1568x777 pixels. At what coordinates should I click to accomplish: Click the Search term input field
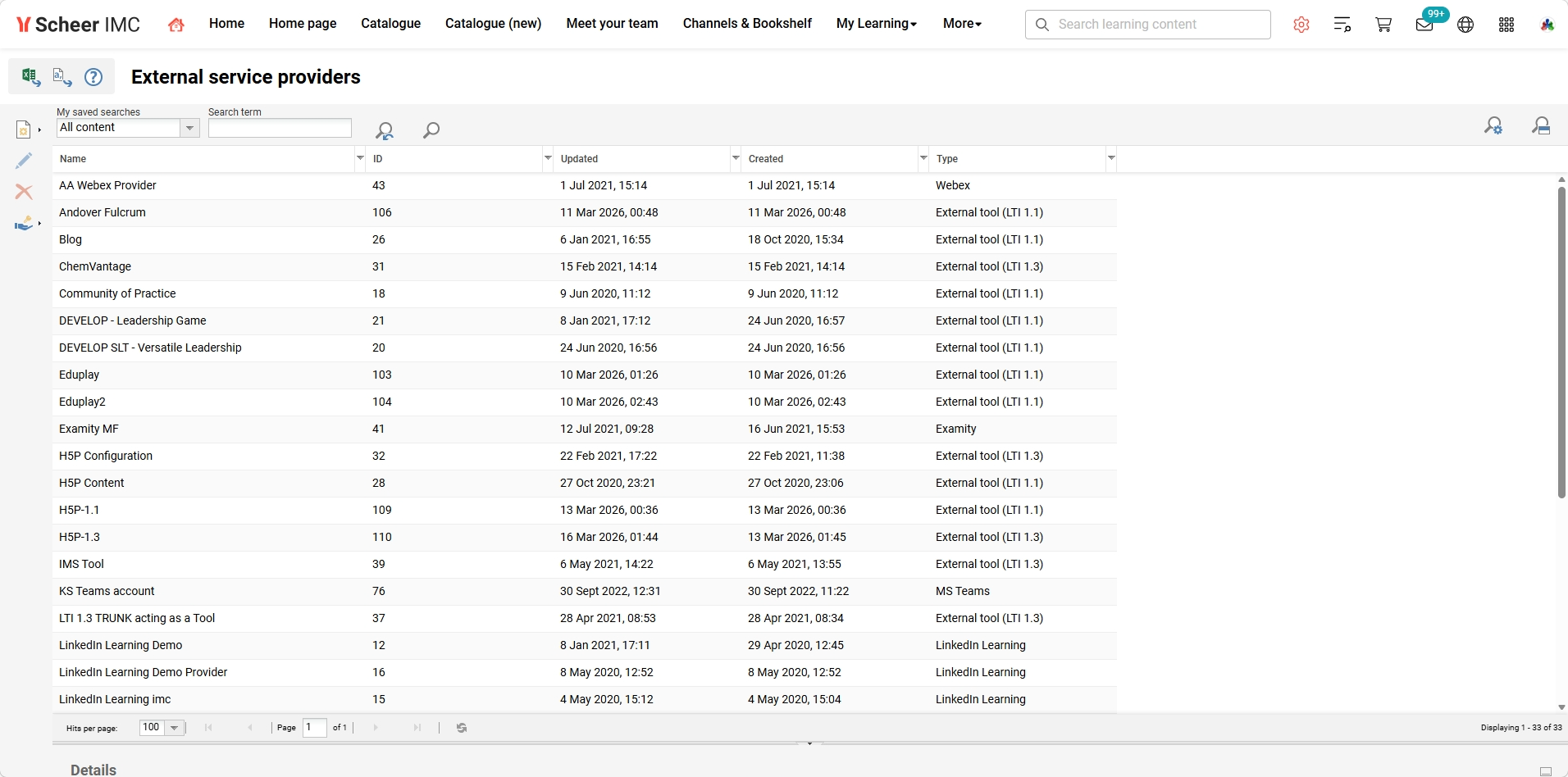coord(280,128)
